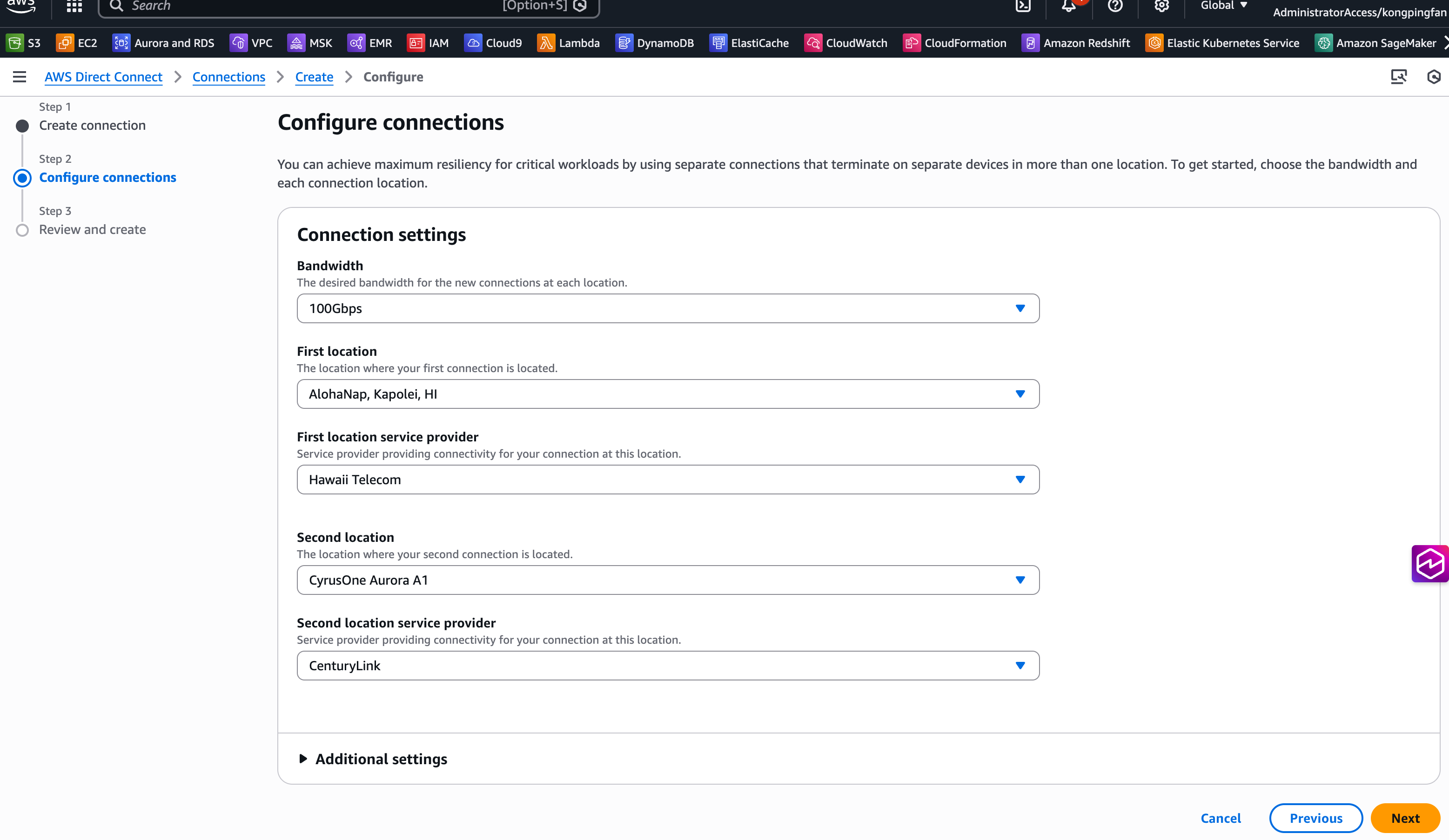Click the purple floating assistant icon
The height and width of the screenshot is (840, 1449).
tap(1429, 564)
